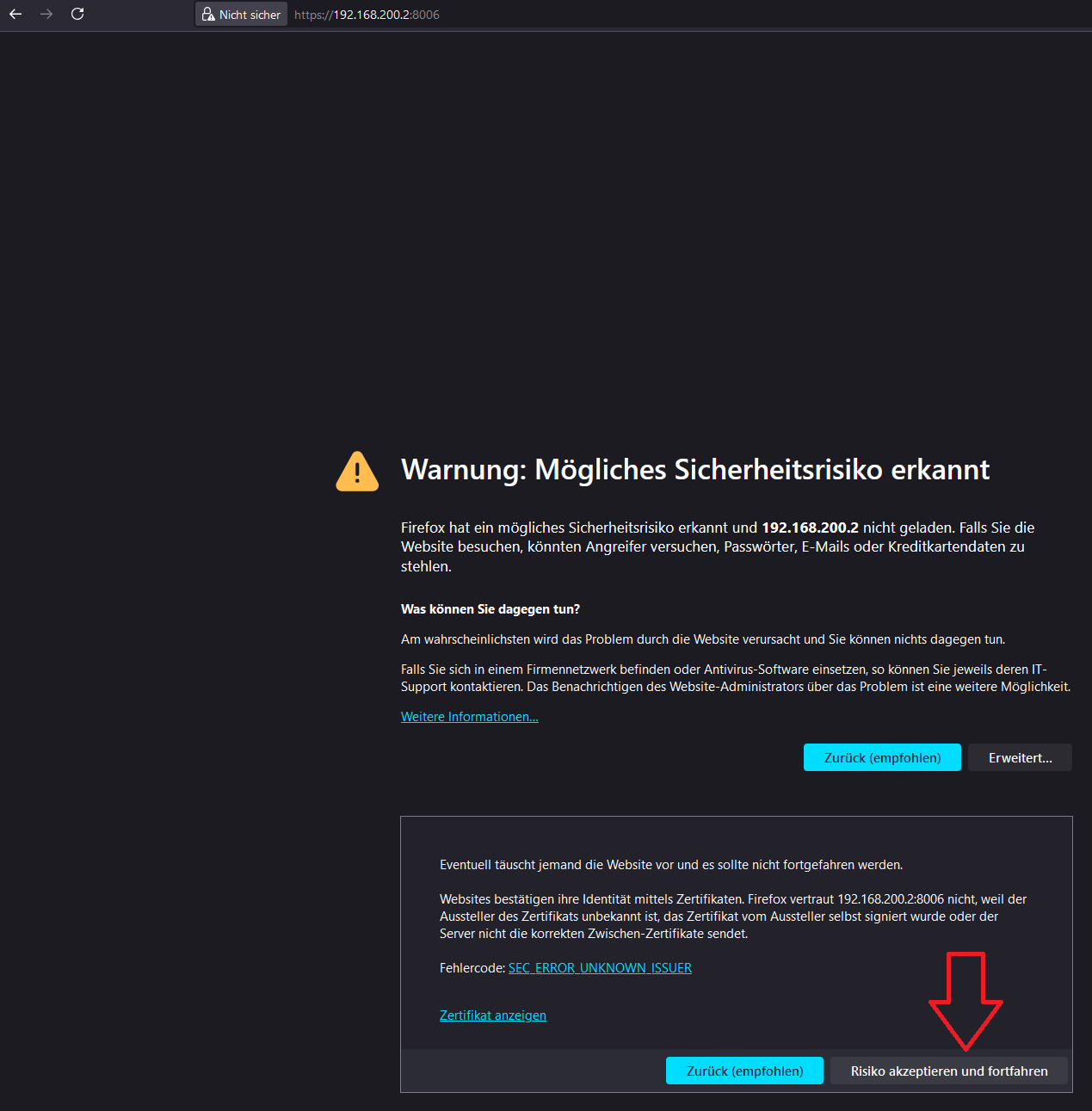Toggle the "Erweitert…" advanced section
Viewport: 1092px width, 1111px height.
point(1020,757)
